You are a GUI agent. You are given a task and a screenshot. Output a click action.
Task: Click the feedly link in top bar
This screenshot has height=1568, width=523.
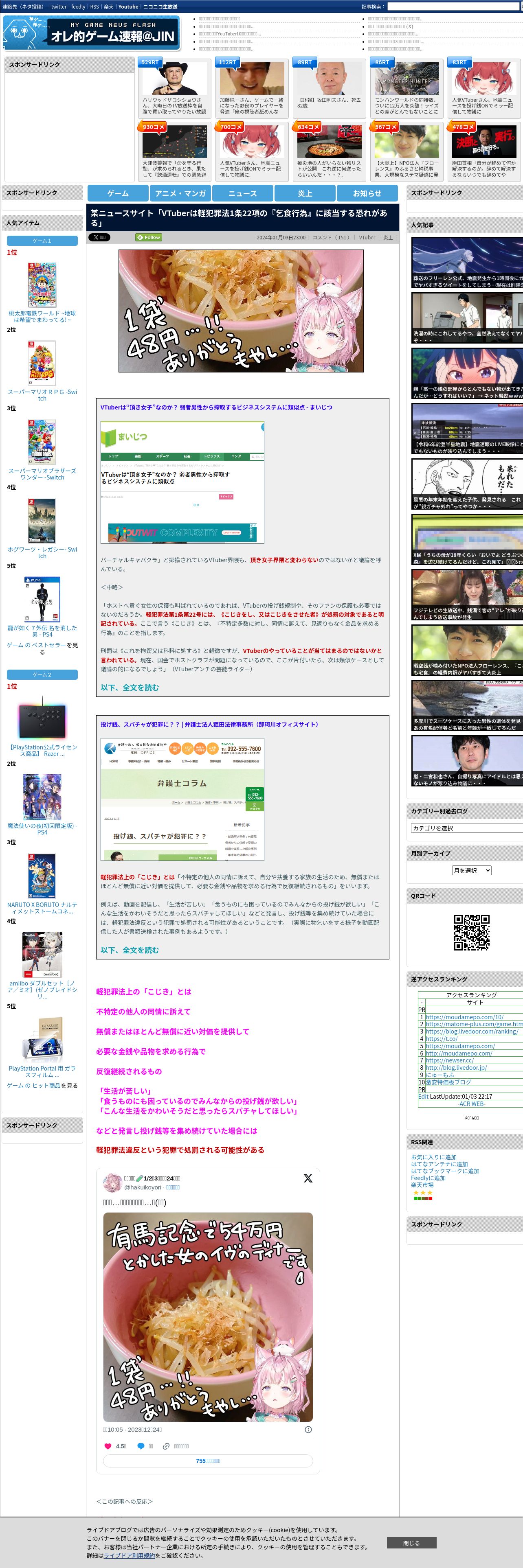click(78, 7)
